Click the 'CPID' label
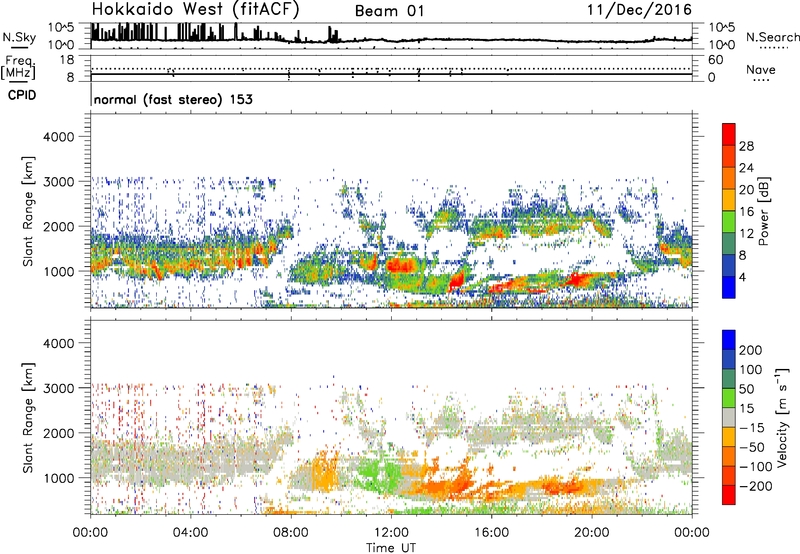This screenshot has width=800, height=554. 22,95
